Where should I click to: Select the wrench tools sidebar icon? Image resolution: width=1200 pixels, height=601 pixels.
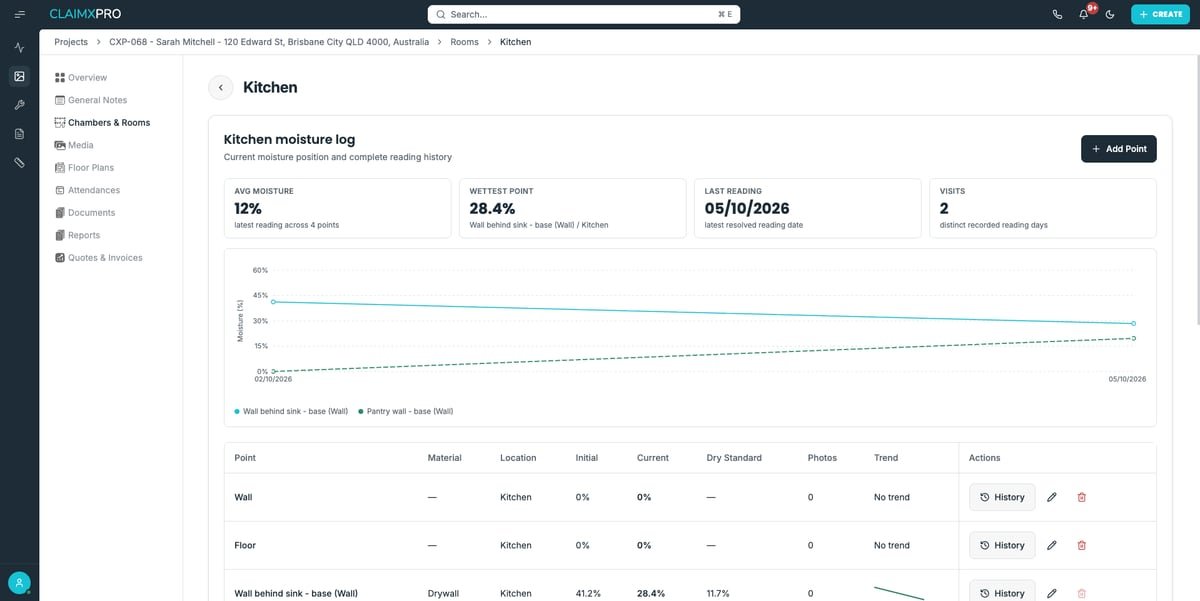(19, 105)
